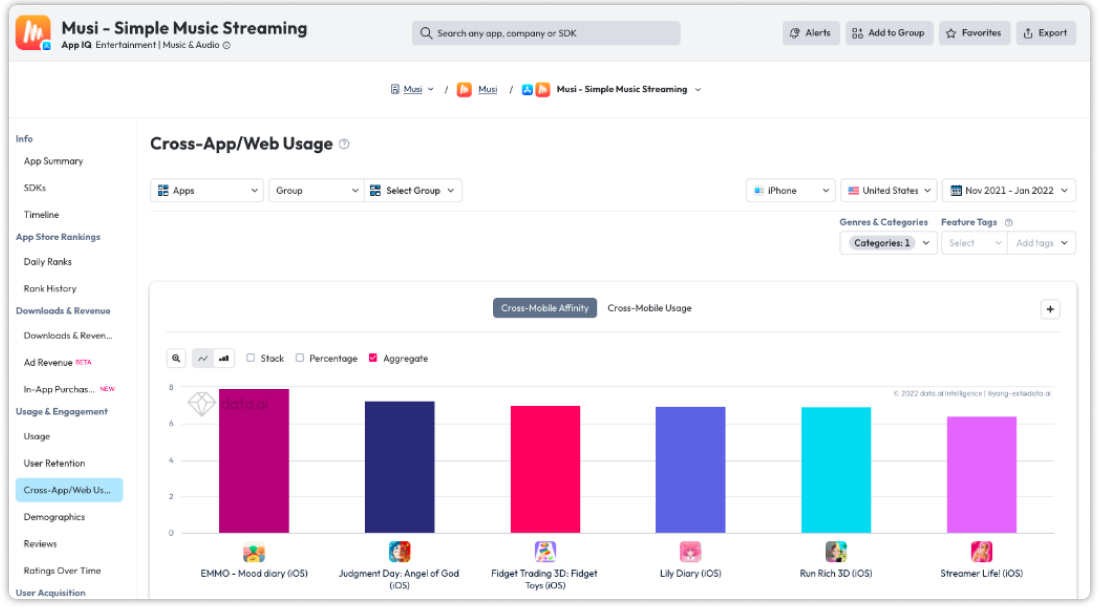This screenshot has width=1100, height=612.
Task: Click the Lily Diary app icon
Action: click(x=690, y=552)
